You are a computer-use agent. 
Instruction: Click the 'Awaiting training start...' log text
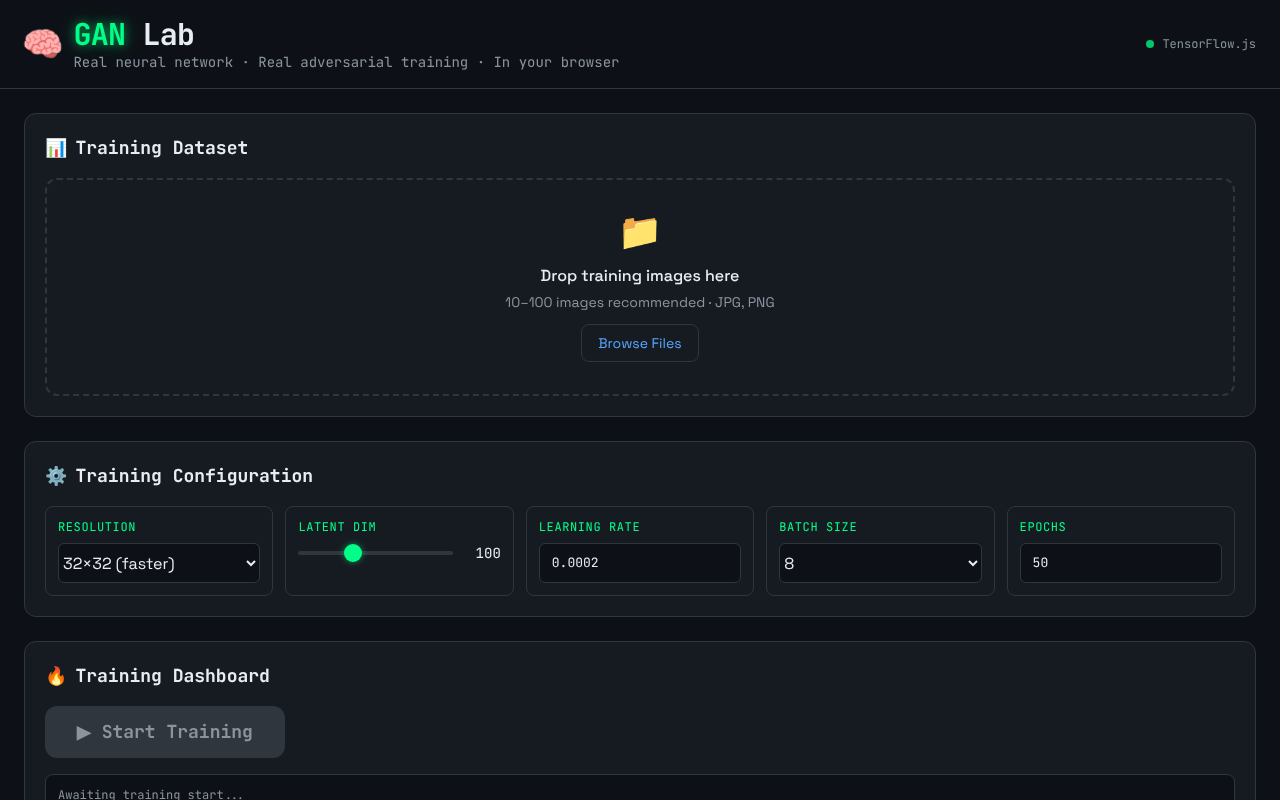[151, 794]
